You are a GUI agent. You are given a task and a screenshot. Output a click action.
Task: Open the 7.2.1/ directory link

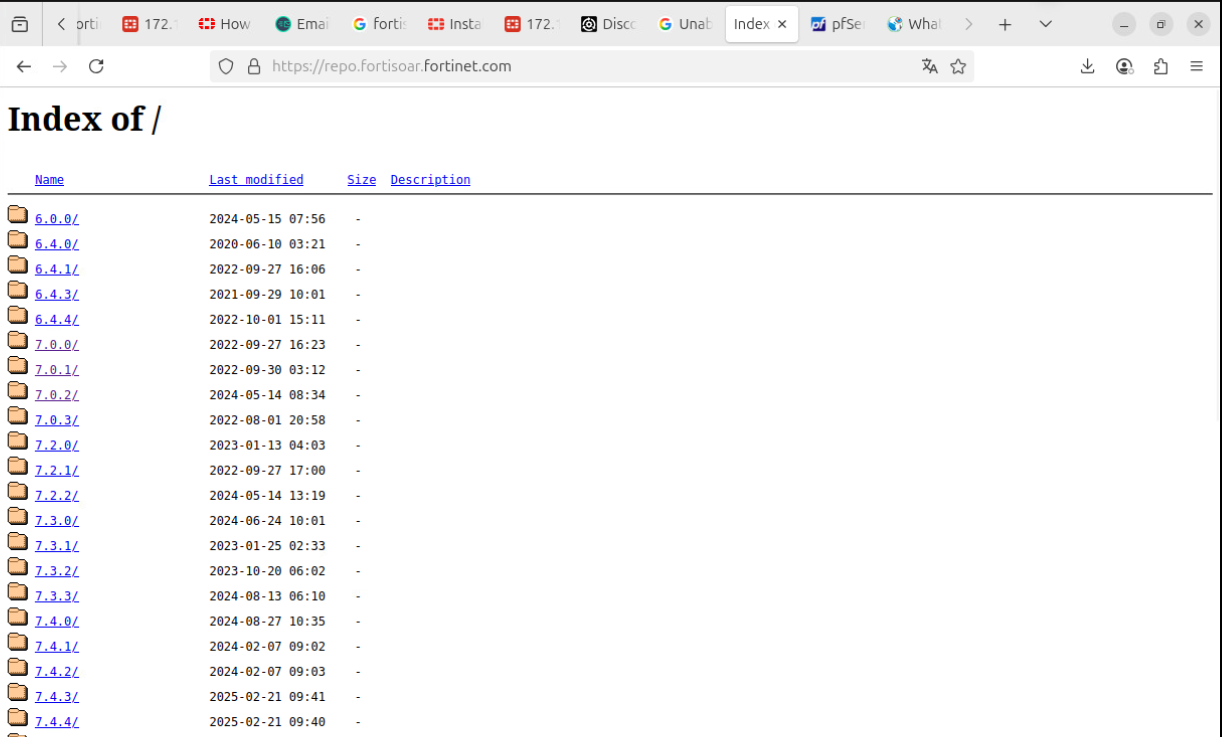point(57,470)
